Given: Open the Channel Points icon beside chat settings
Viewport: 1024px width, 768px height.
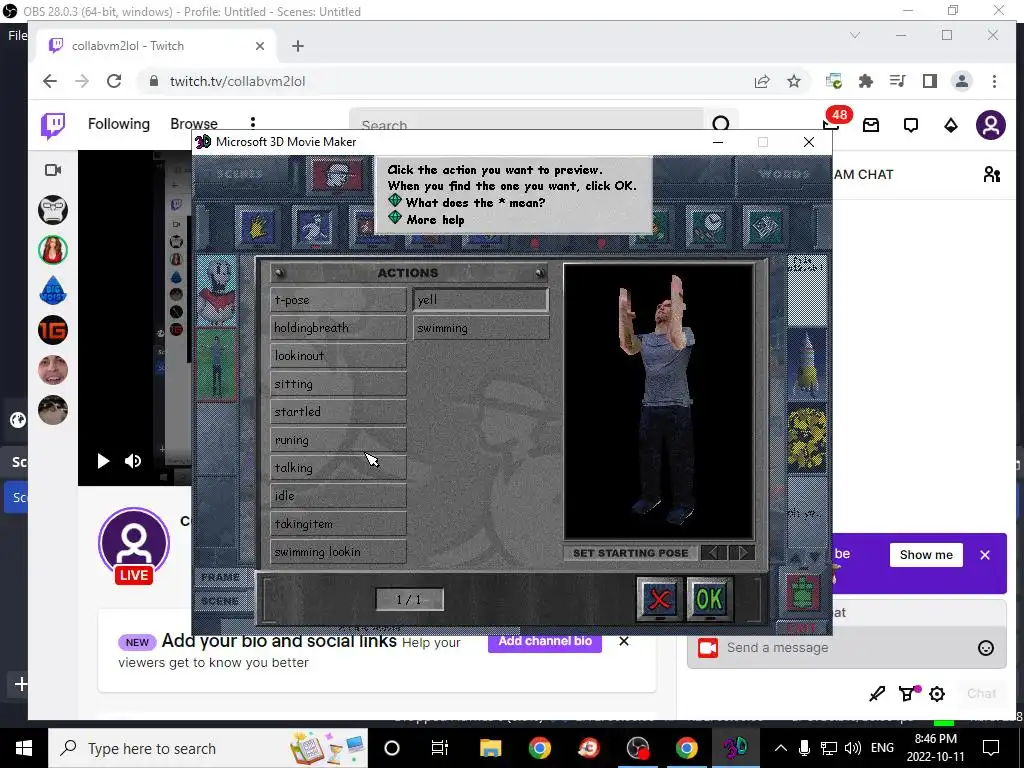Looking at the screenshot, I should tap(908, 694).
